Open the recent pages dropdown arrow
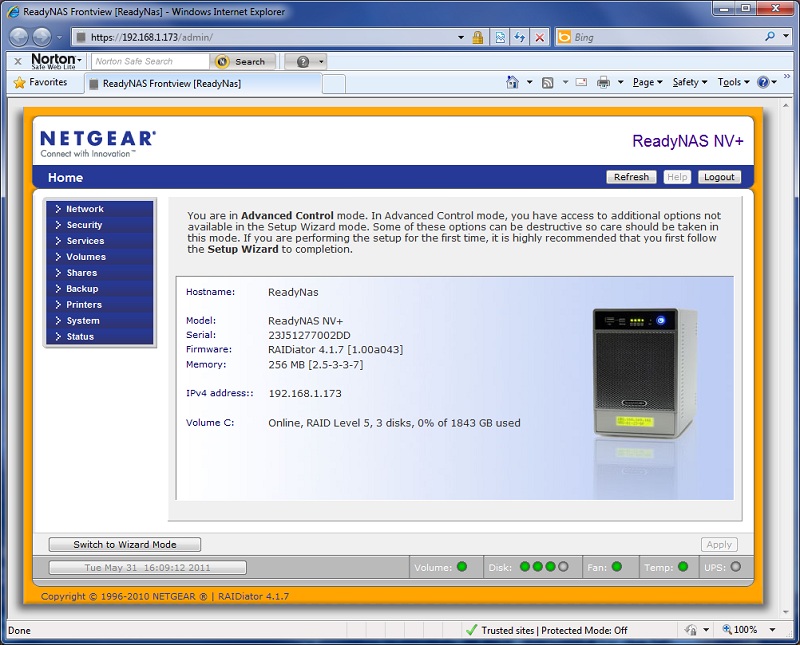This screenshot has width=800, height=645. (x=59, y=37)
